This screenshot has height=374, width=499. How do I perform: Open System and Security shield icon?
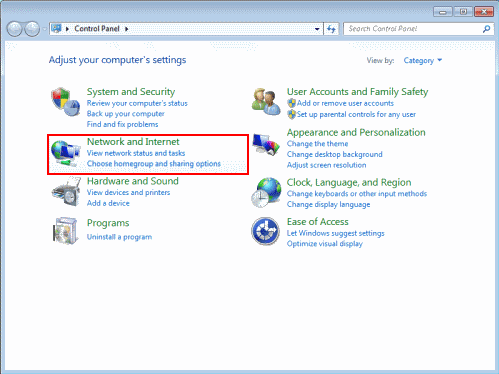(66, 102)
